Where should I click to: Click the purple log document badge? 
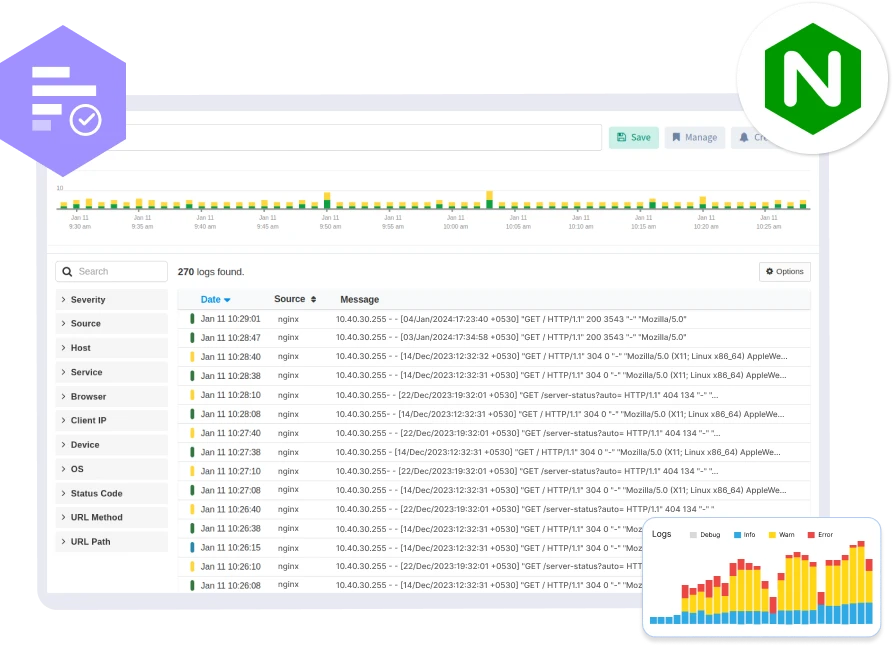(63, 90)
